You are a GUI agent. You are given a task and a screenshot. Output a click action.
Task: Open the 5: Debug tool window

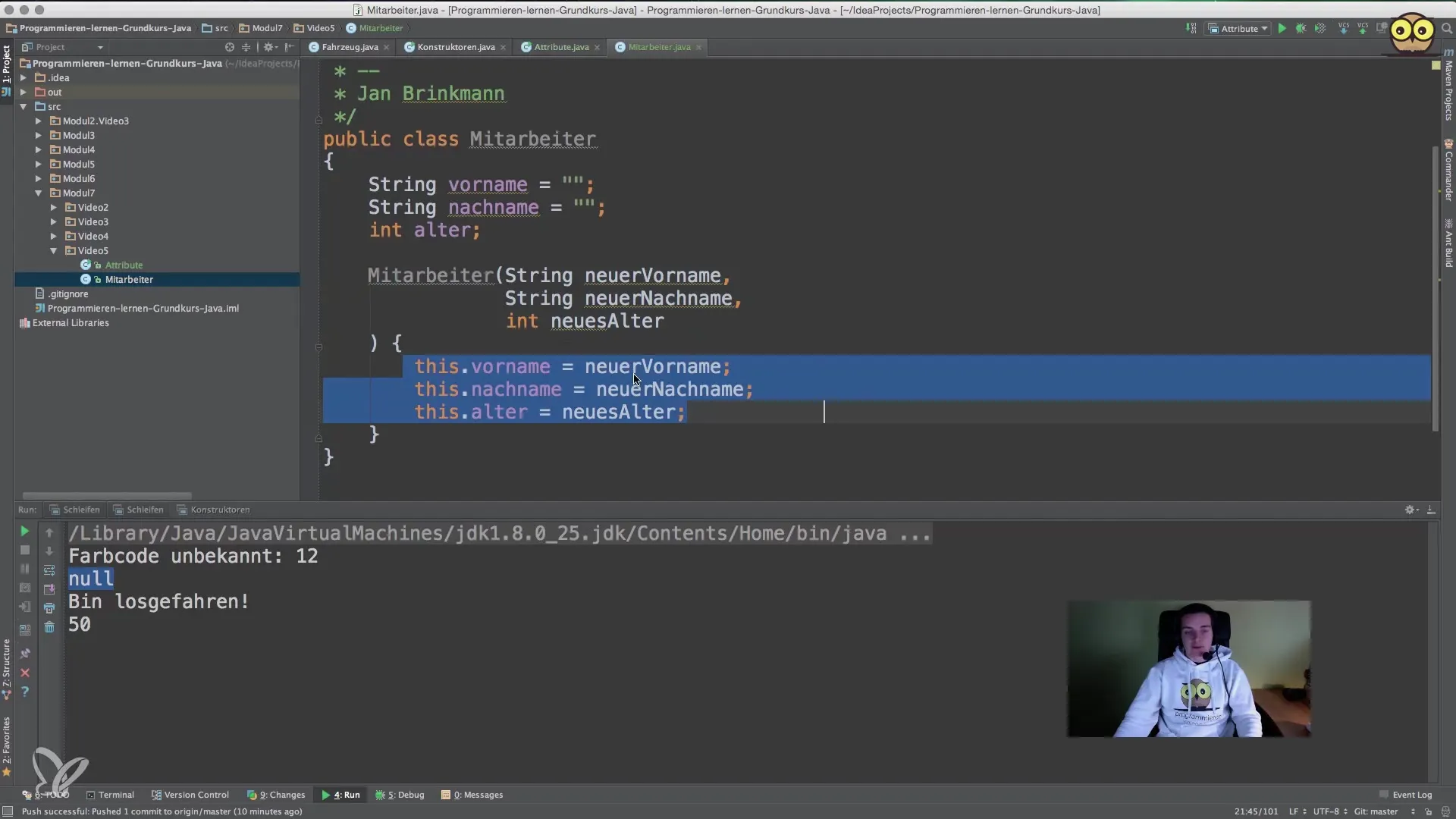pos(400,795)
